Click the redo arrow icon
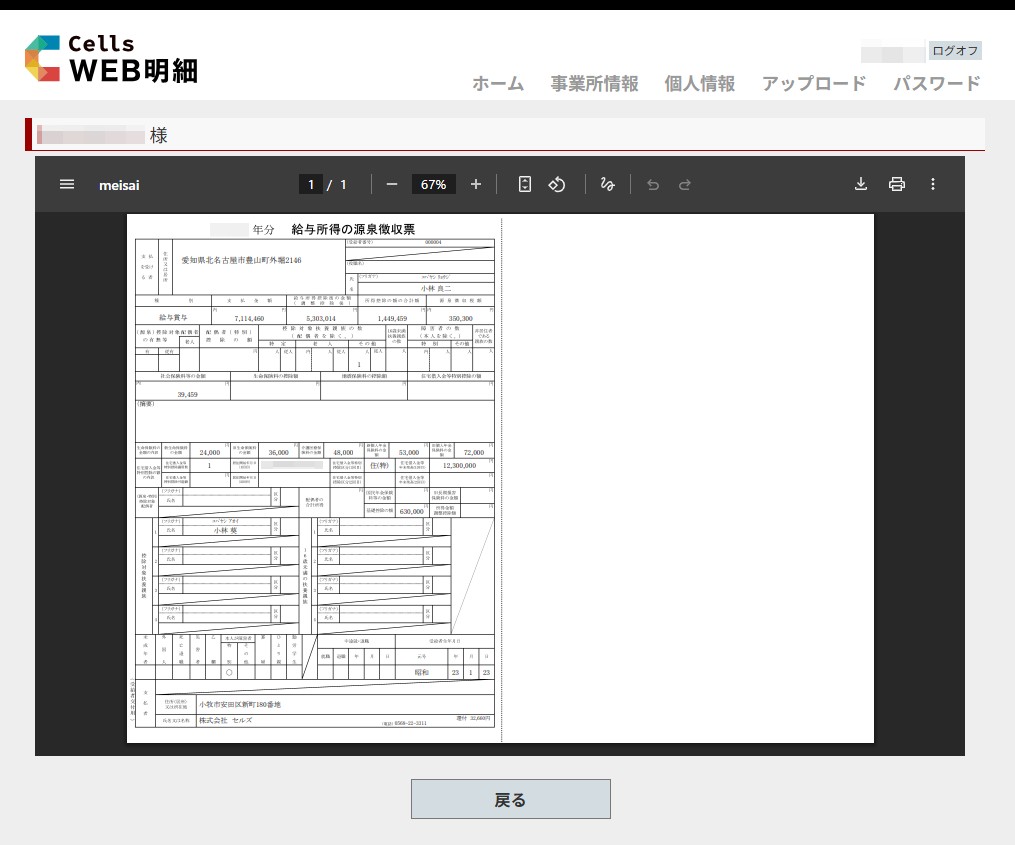The image size is (1015, 845). pos(685,184)
